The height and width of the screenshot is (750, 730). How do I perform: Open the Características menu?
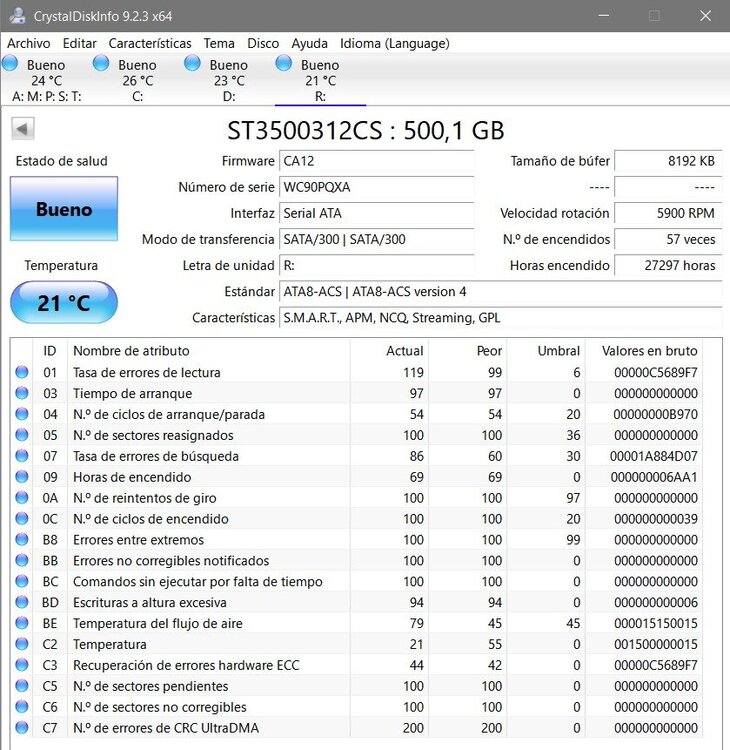pyautogui.click(x=150, y=44)
